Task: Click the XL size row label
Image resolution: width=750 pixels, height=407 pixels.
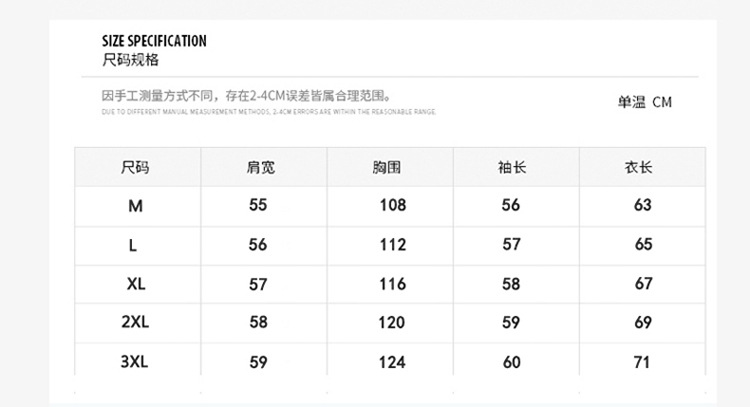Action: click(137, 284)
